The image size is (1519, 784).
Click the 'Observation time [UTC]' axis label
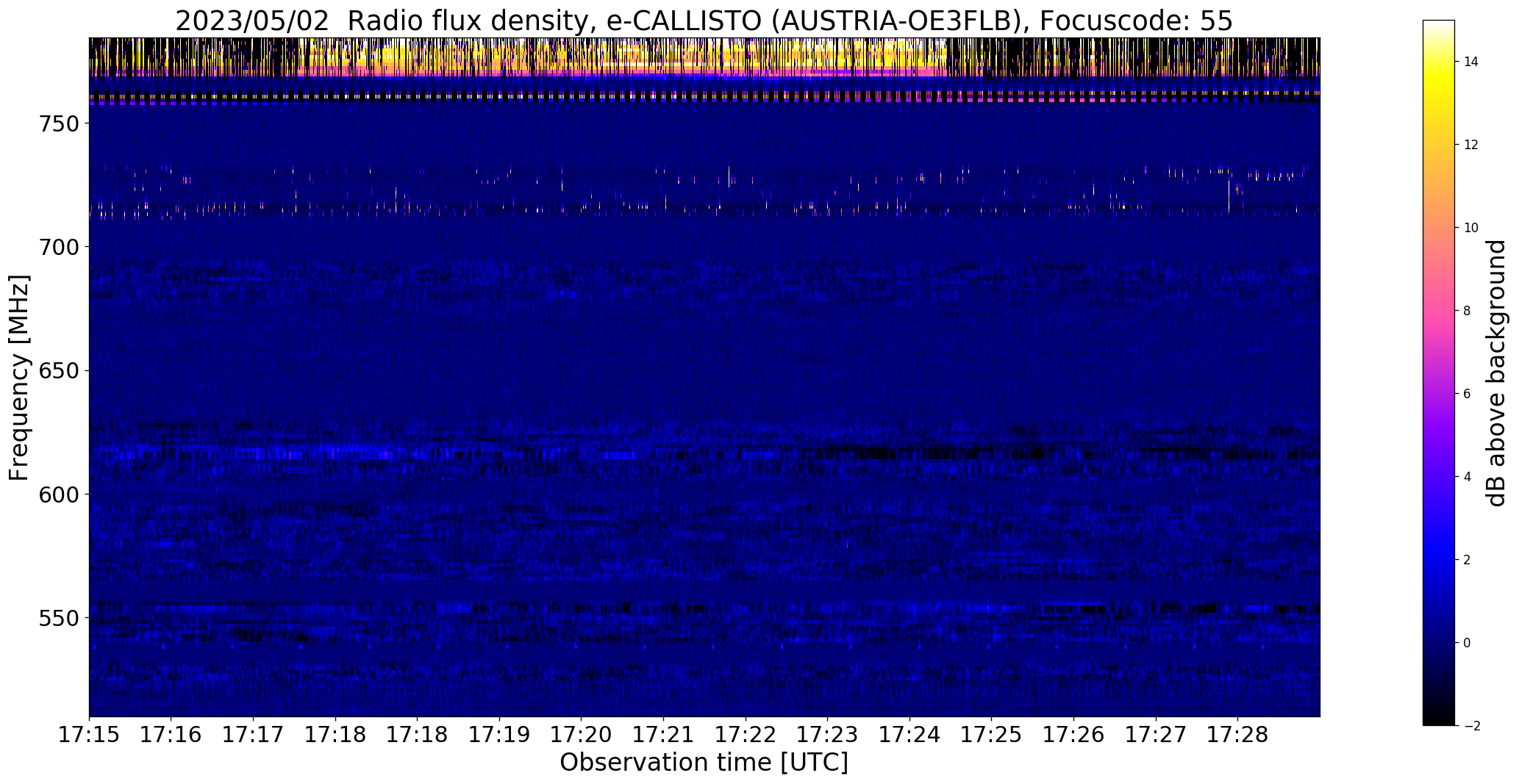[x=704, y=763]
